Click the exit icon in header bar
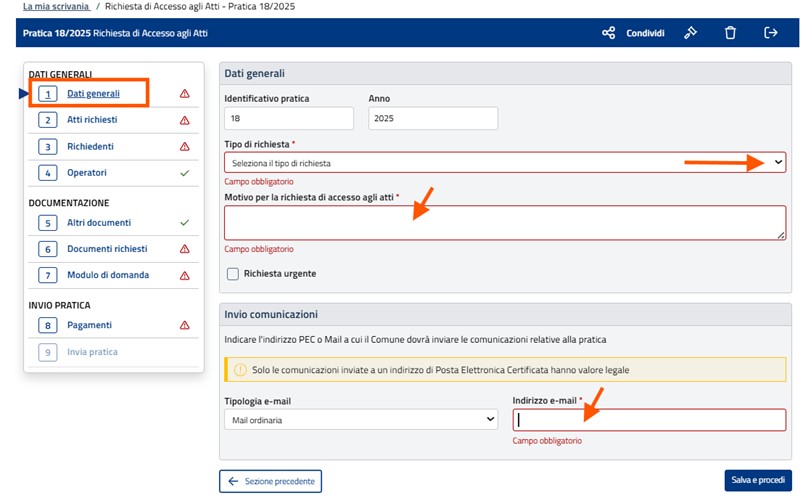 pyautogui.click(x=770, y=33)
